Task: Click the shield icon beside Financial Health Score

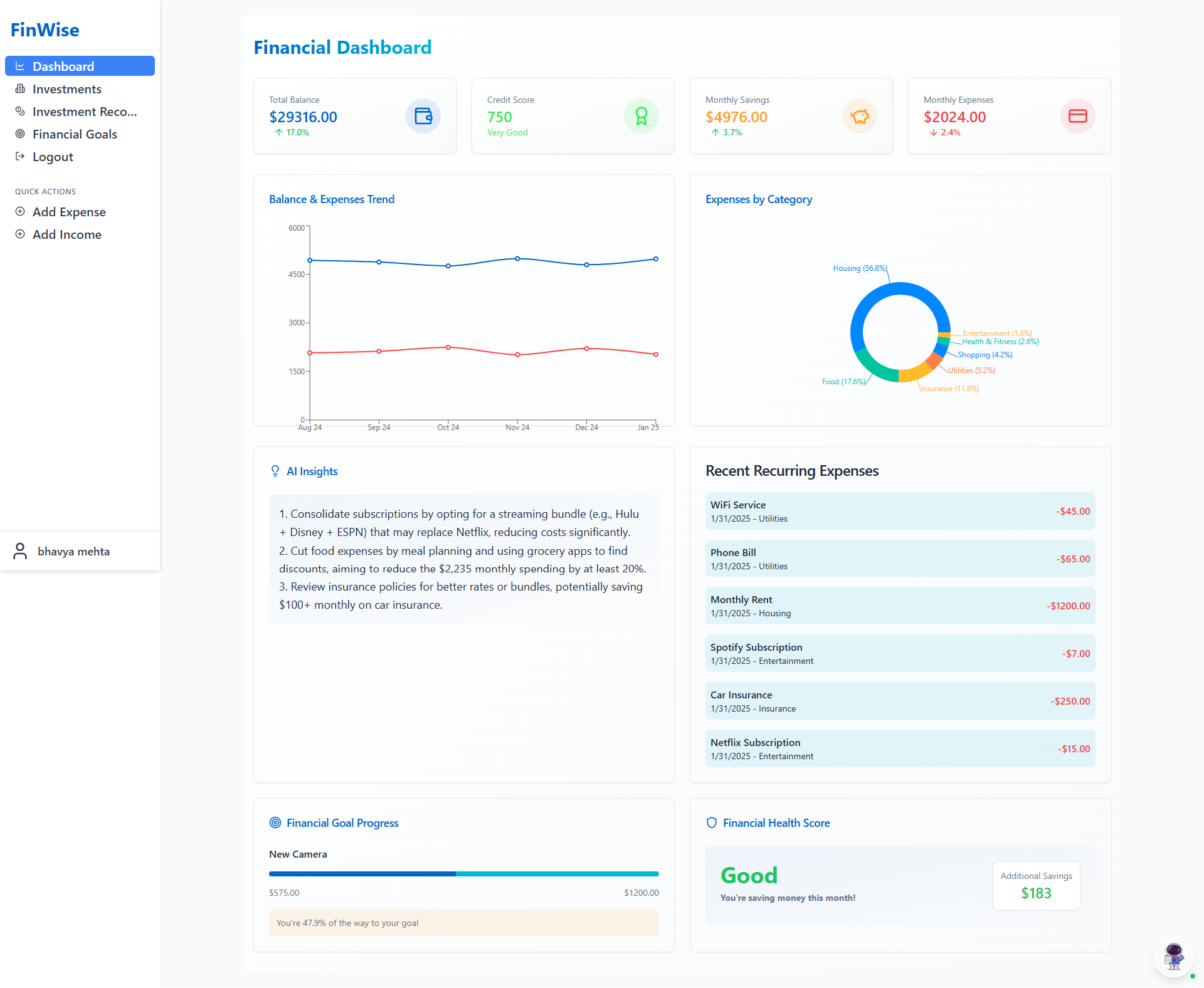Action: point(711,822)
